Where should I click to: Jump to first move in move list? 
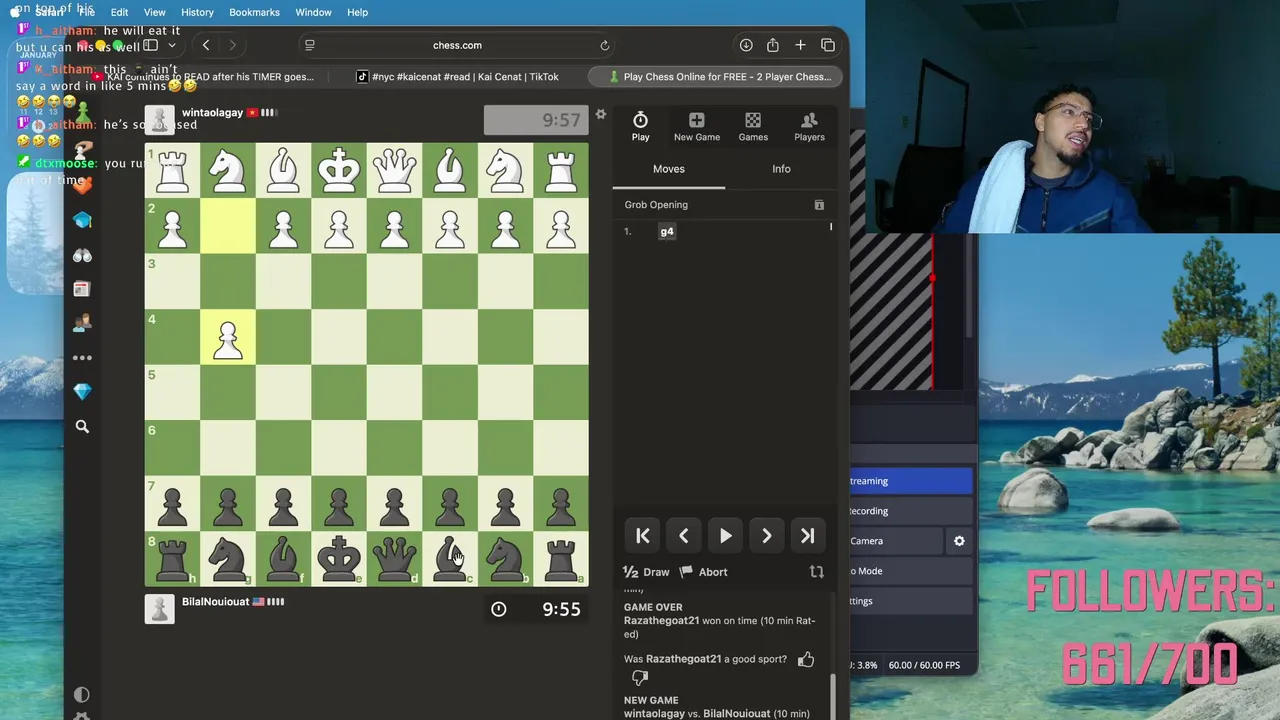click(643, 536)
